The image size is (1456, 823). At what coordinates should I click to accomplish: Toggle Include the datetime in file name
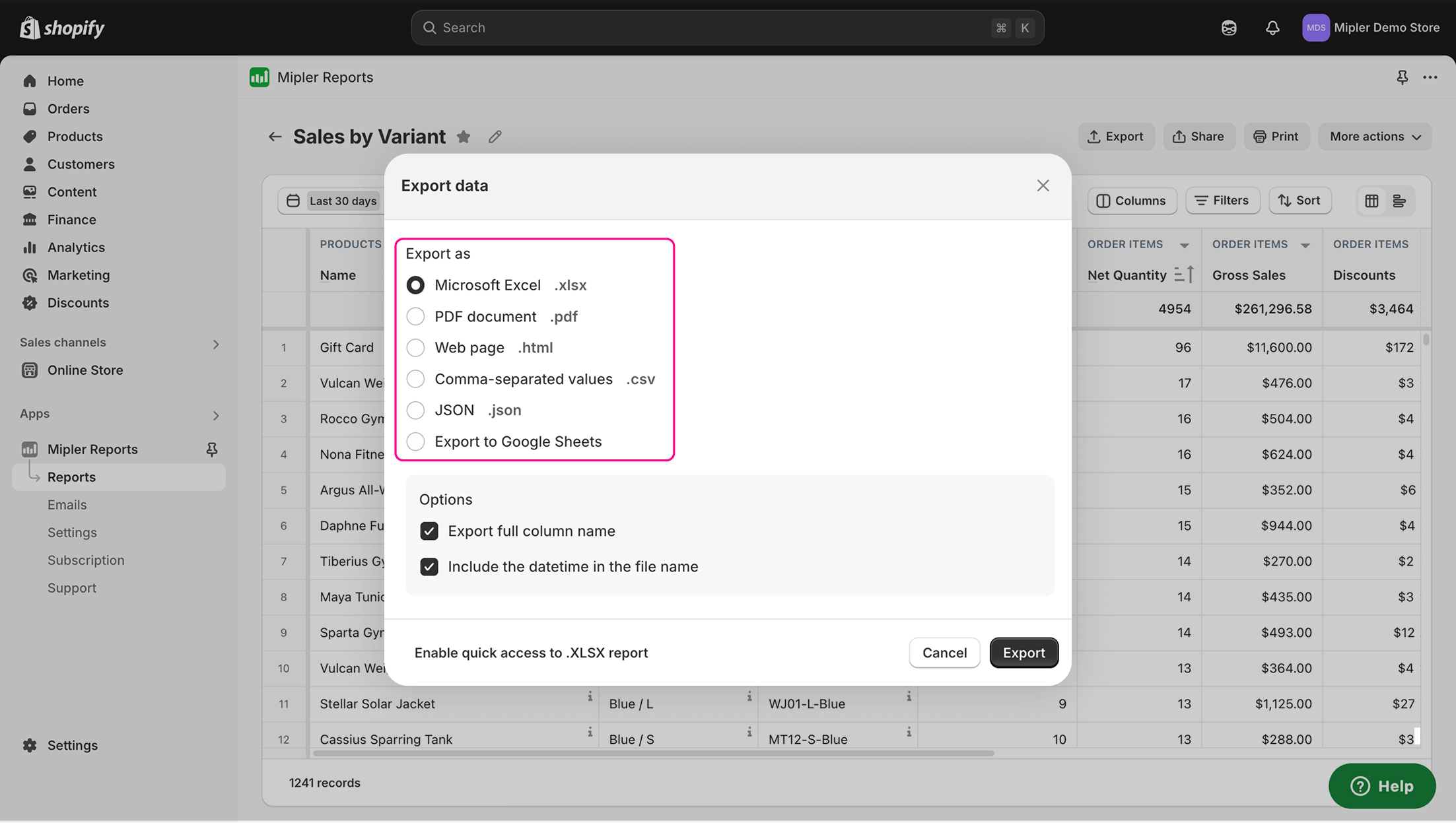pos(429,567)
